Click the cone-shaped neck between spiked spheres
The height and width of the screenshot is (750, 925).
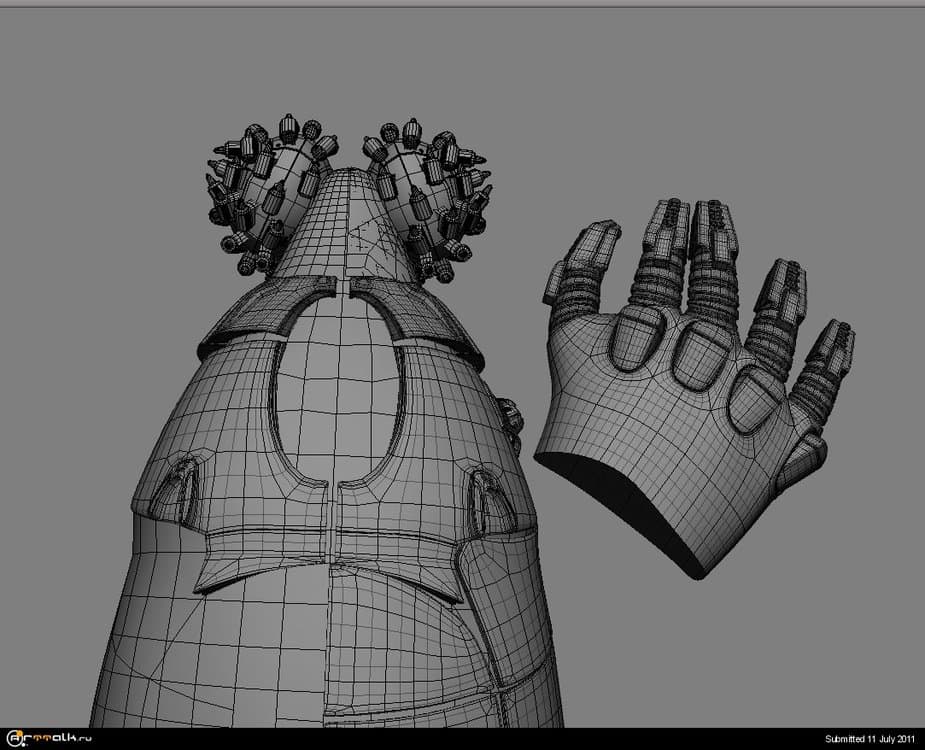click(x=343, y=225)
